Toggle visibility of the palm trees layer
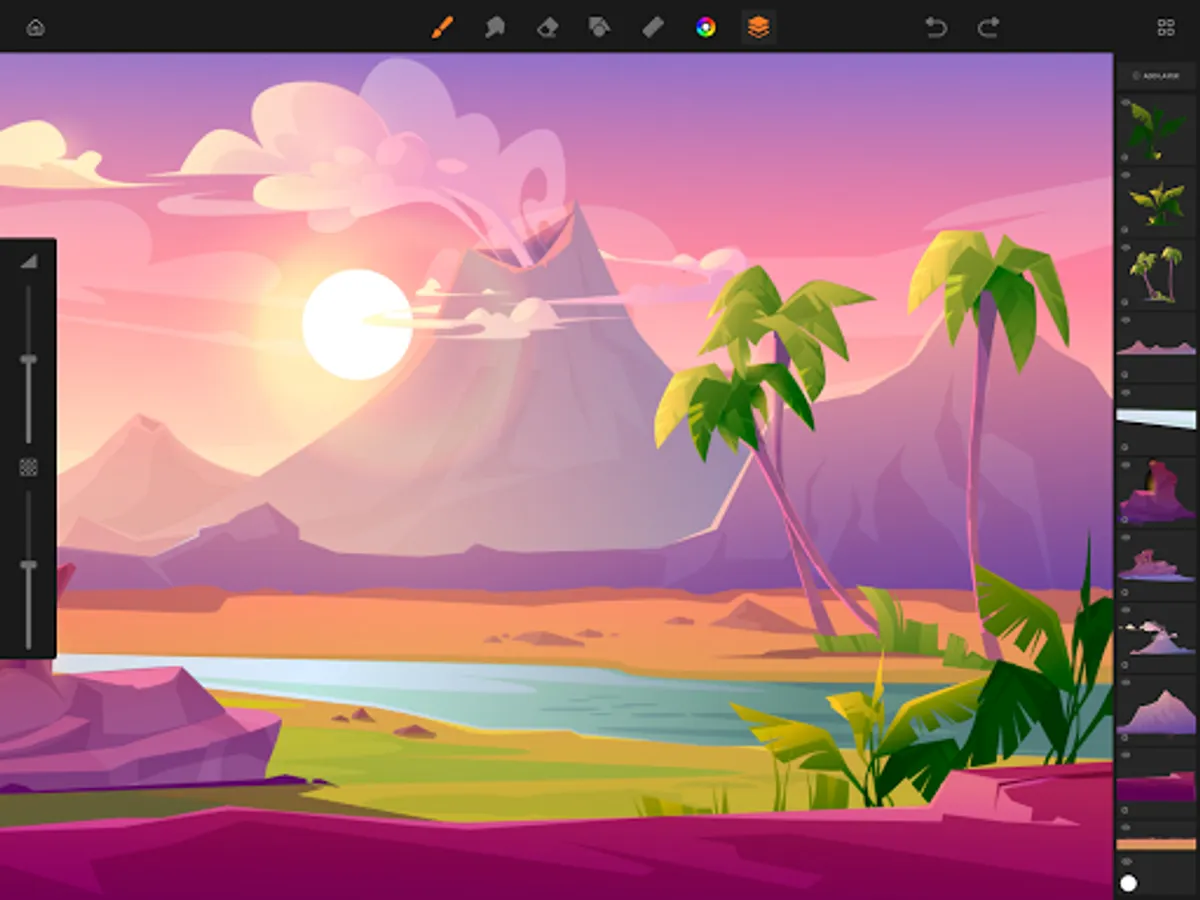 point(1125,247)
